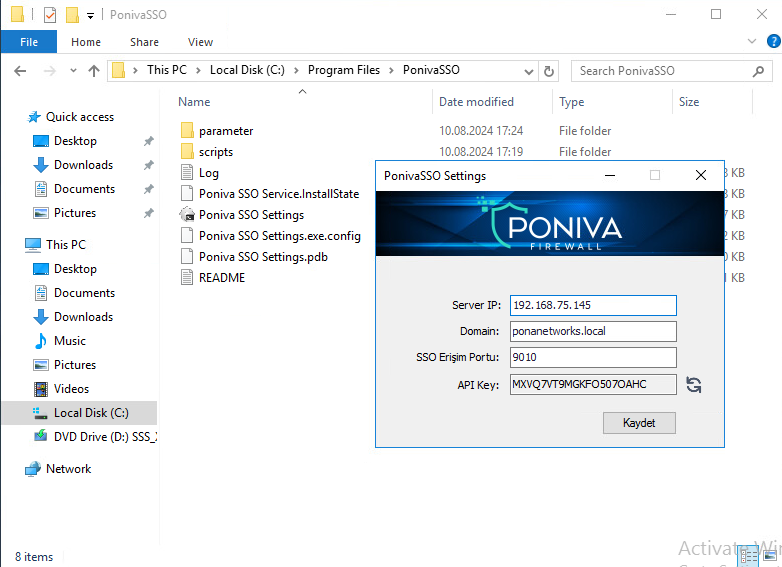Sort by Date modified column
782x567 pixels.
[x=476, y=102]
